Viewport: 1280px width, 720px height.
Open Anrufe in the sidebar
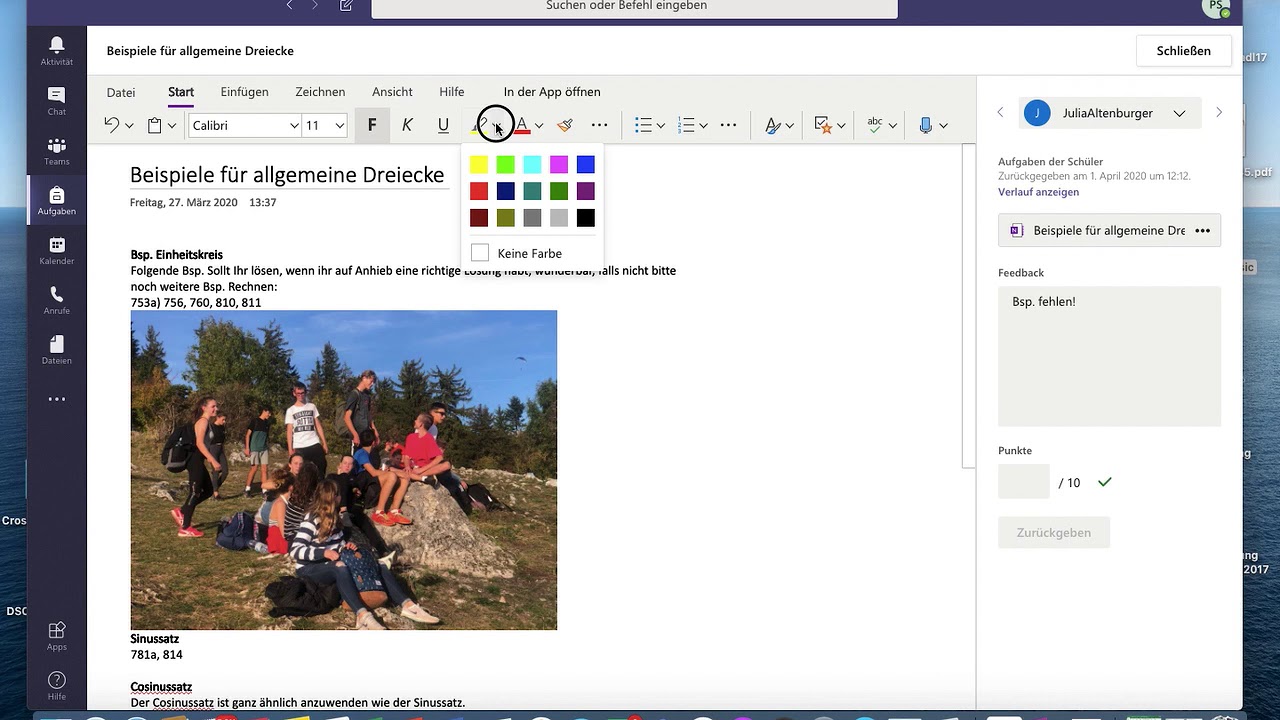[57, 299]
